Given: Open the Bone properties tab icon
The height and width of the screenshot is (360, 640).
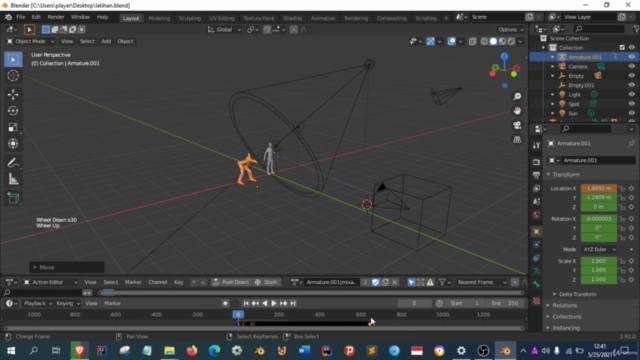Looking at the screenshot, I should (536, 284).
